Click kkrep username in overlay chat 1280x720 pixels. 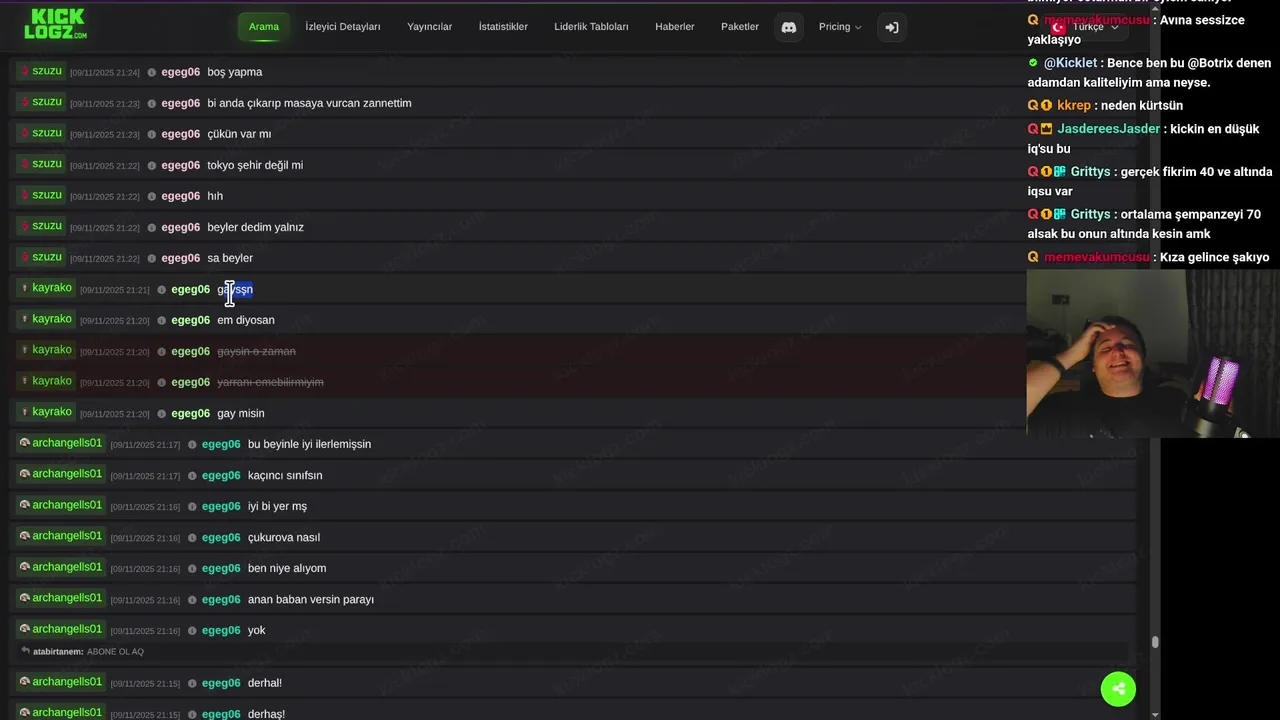click(1074, 105)
